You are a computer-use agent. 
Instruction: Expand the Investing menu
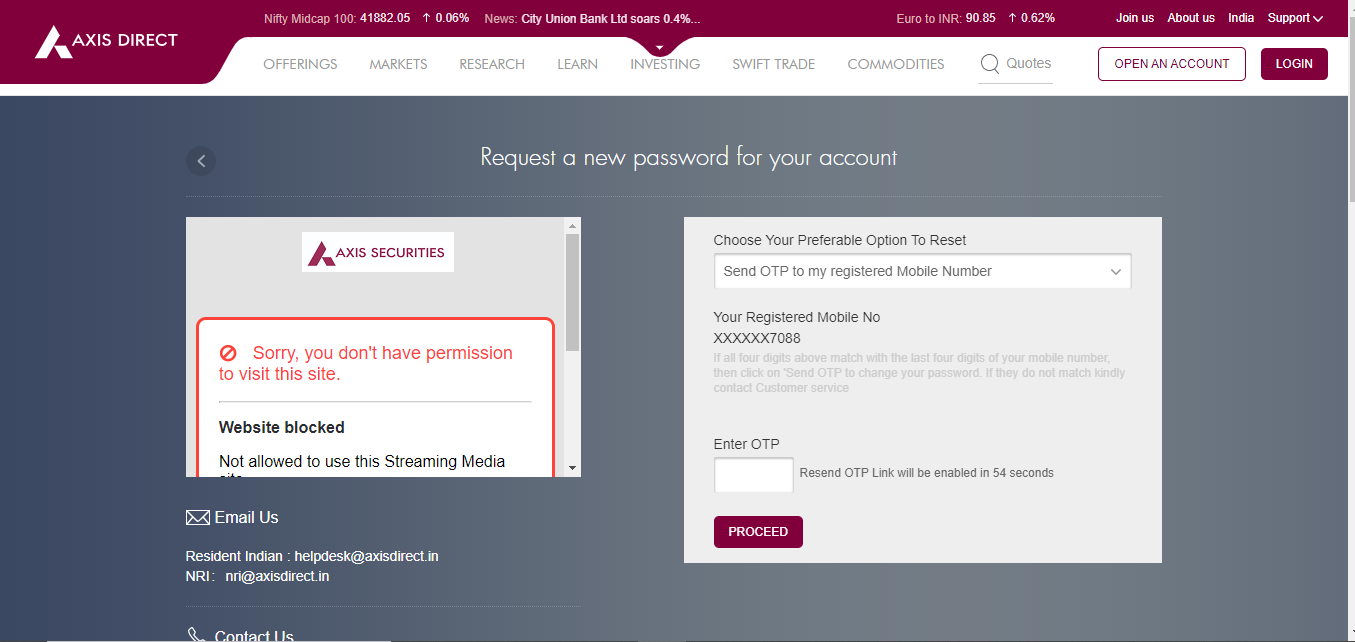[x=665, y=64]
